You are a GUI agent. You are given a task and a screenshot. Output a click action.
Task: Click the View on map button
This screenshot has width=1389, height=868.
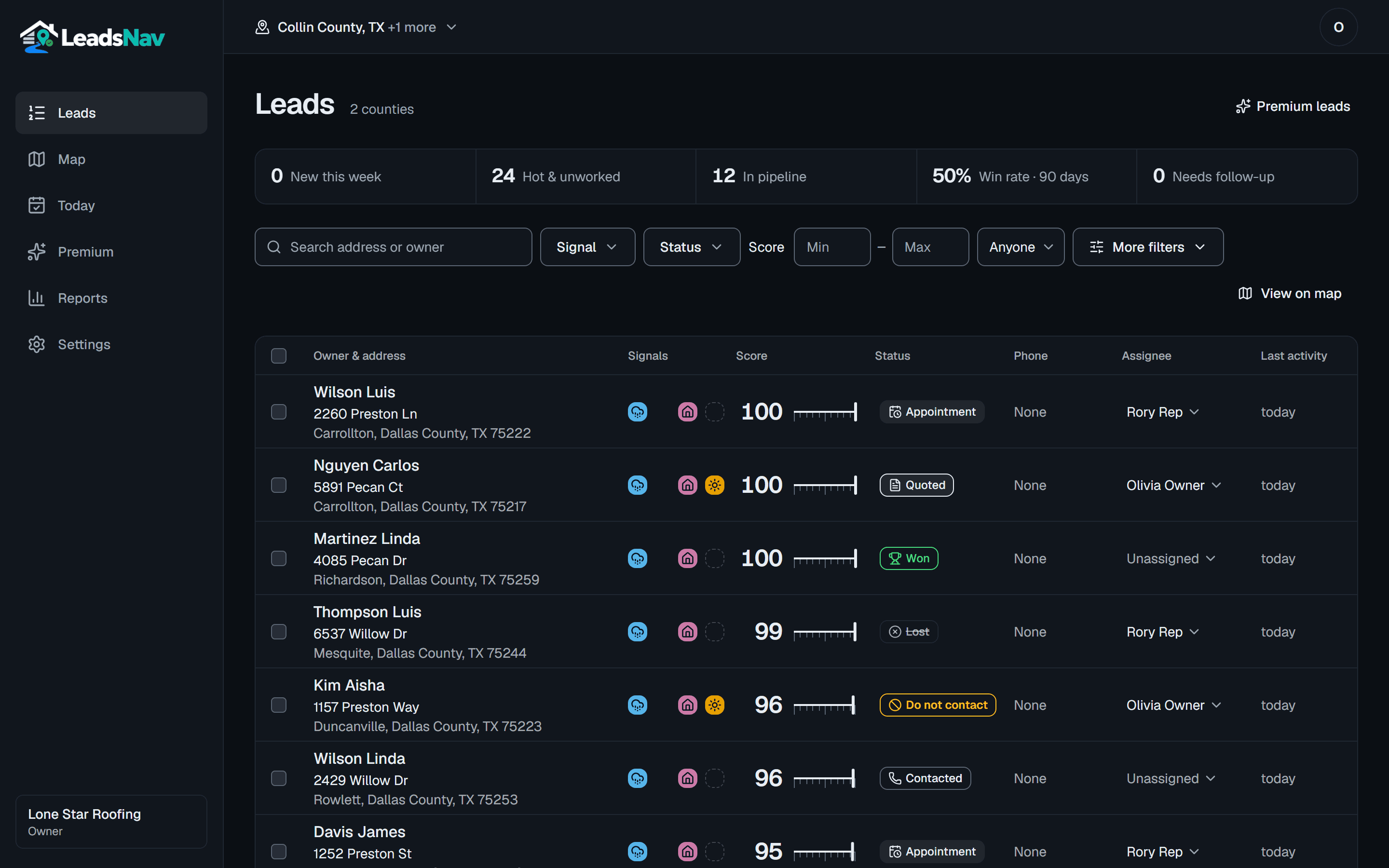pyautogui.click(x=1289, y=293)
